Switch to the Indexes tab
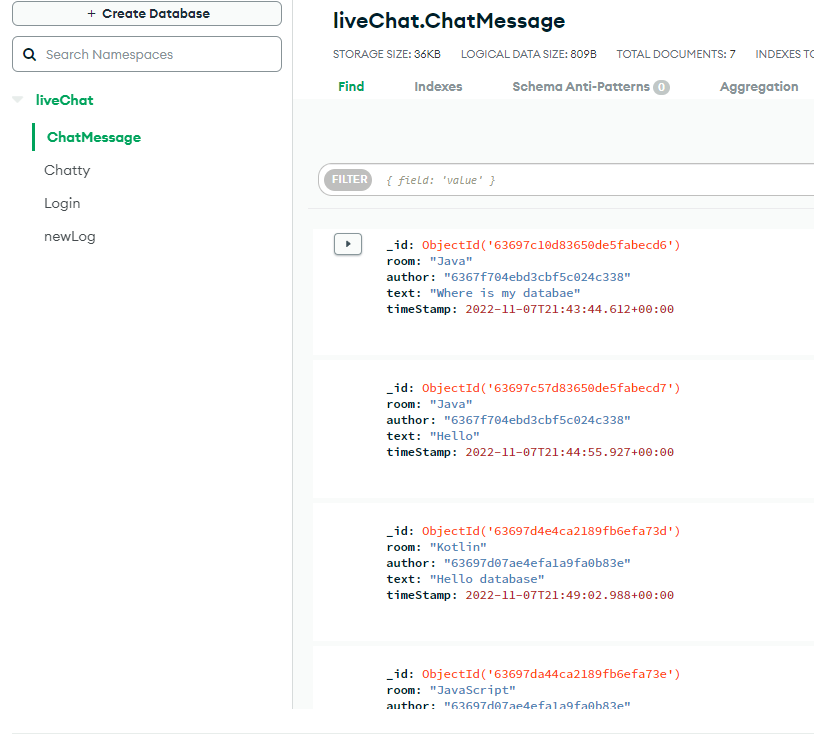814x739 pixels. (438, 87)
